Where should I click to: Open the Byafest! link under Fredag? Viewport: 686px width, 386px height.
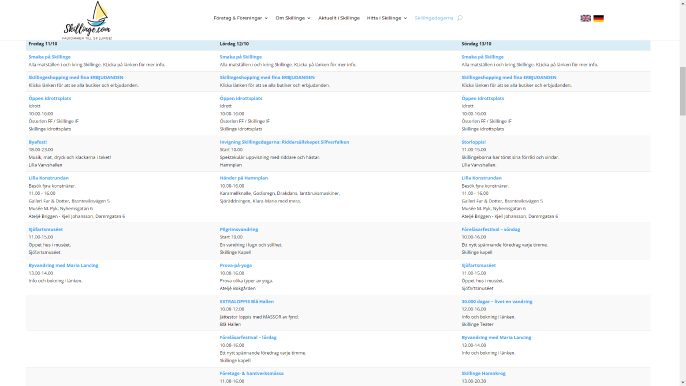[x=38, y=142]
